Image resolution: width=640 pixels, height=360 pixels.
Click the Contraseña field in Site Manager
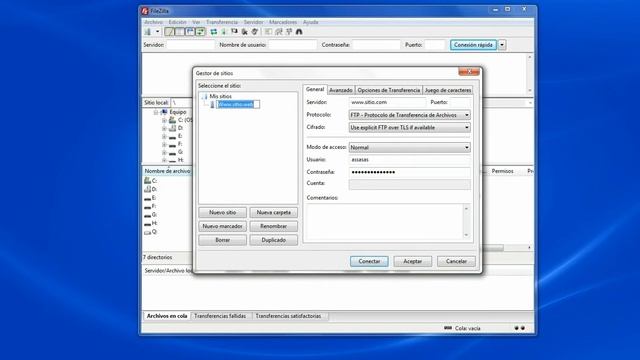[409, 172]
